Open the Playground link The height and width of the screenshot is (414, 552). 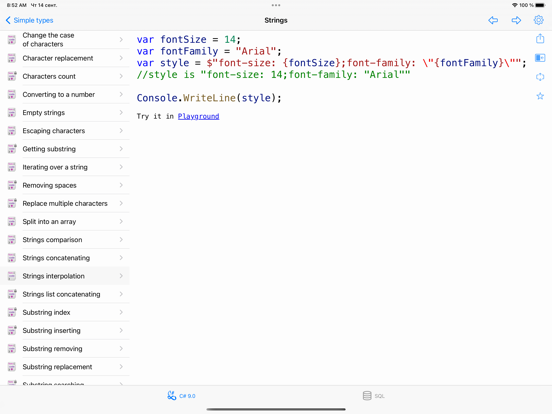click(198, 116)
